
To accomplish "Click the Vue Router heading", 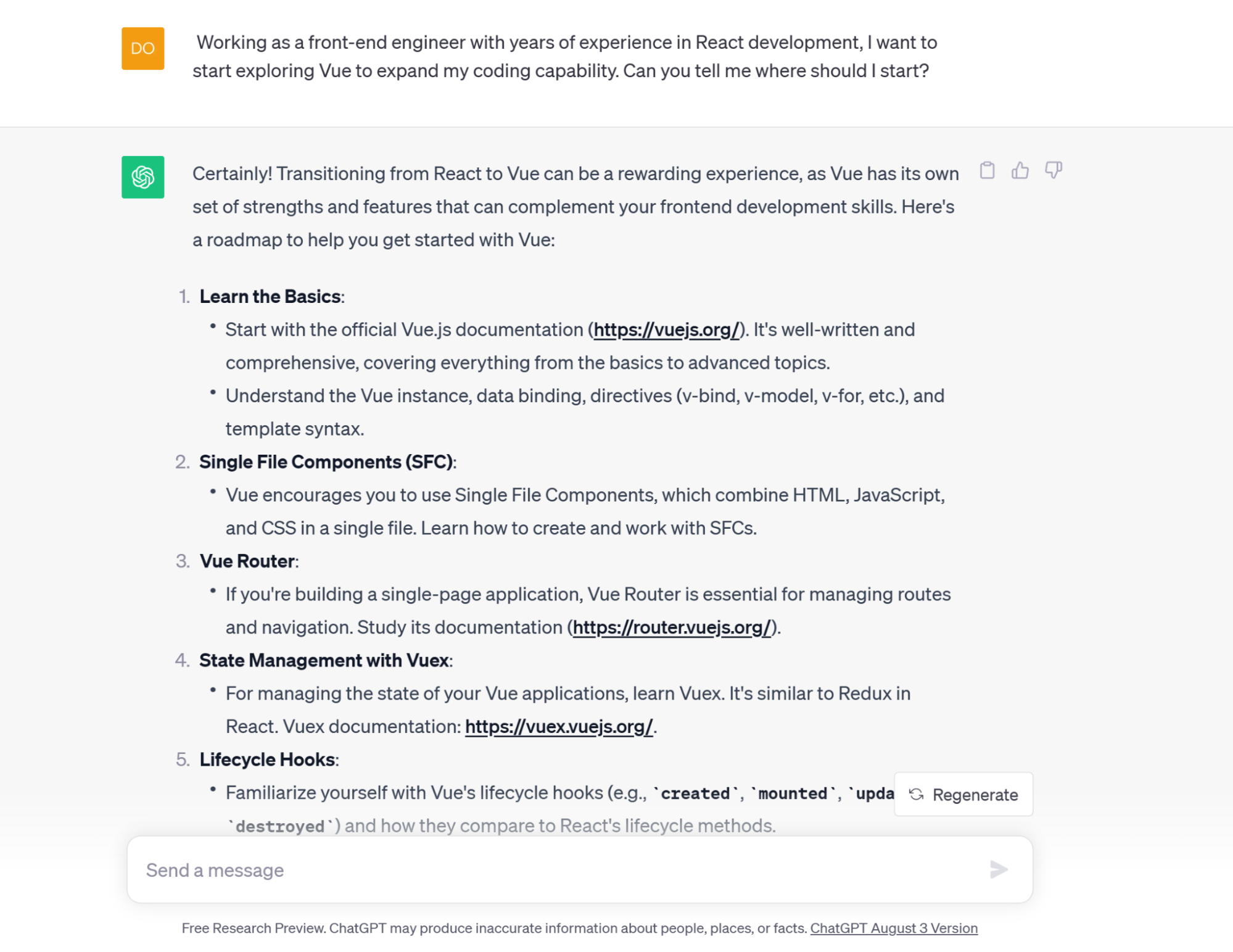I will click(247, 561).
